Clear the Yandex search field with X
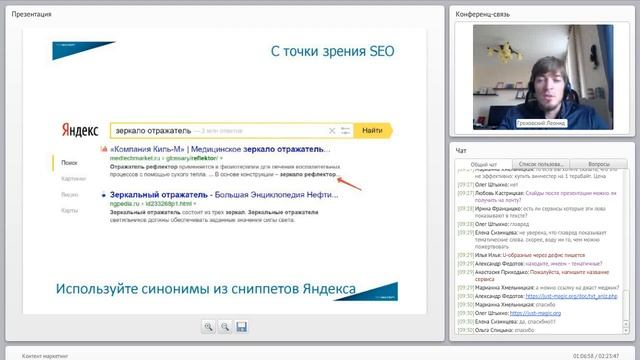 tap(332, 131)
